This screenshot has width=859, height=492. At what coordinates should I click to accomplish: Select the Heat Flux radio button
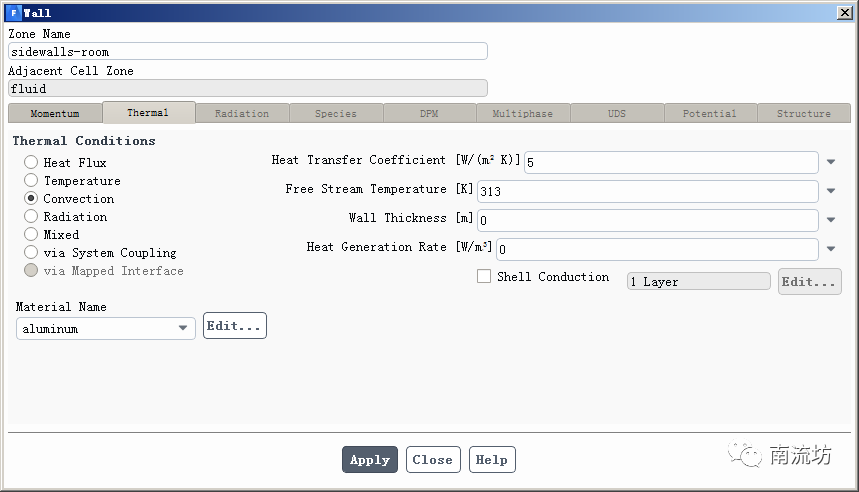[x=31, y=163]
